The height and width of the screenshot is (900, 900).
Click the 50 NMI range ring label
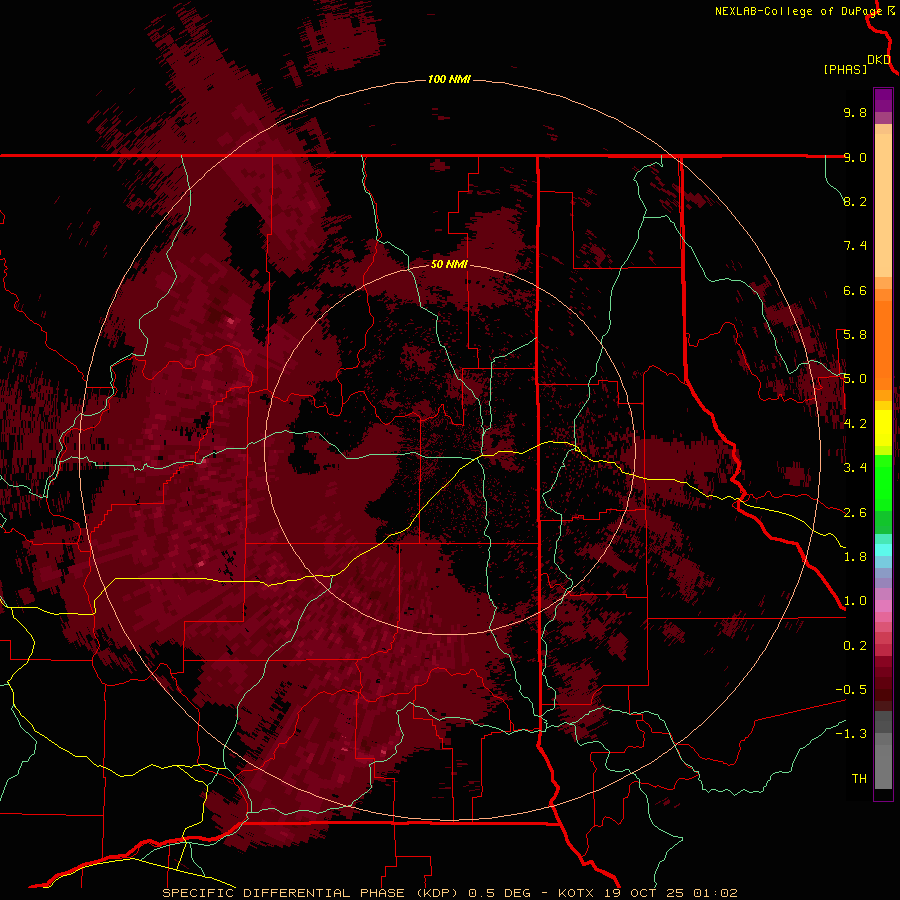pos(449,264)
